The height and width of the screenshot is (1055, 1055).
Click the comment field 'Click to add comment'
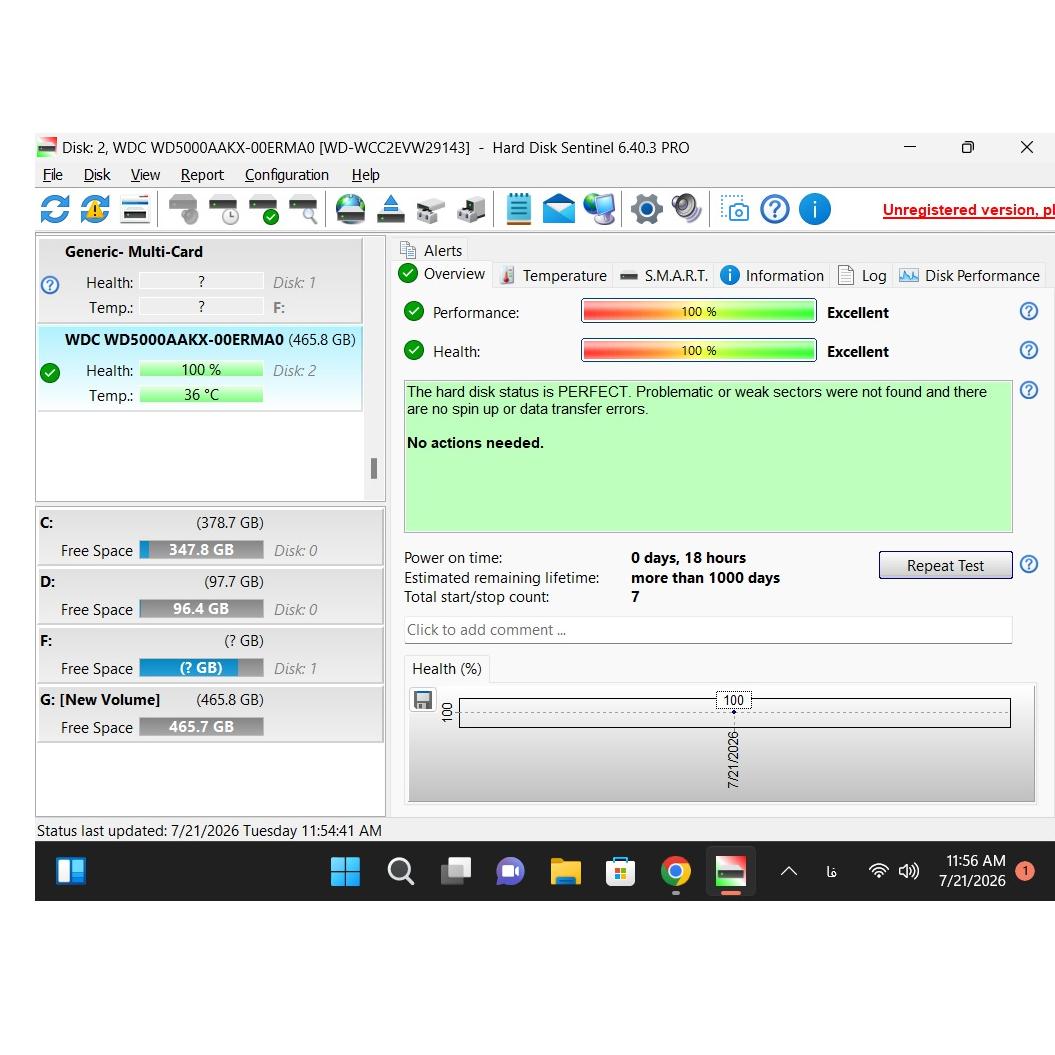click(x=708, y=630)
